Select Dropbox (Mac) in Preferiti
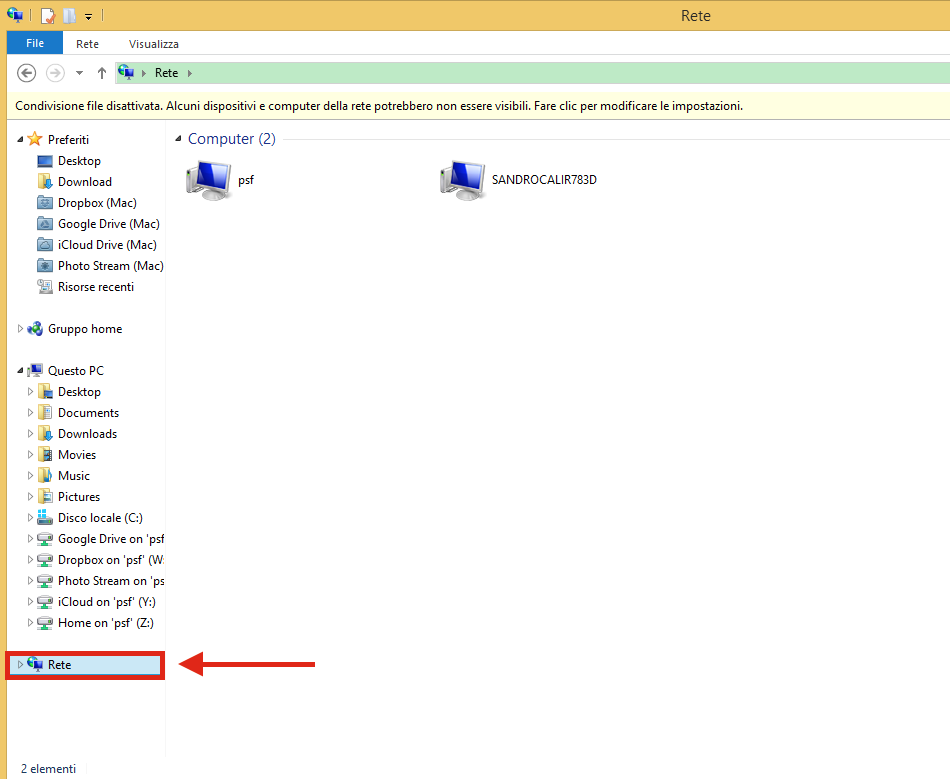The height and width of the screenshot is (779, 950). click(97, 203)
